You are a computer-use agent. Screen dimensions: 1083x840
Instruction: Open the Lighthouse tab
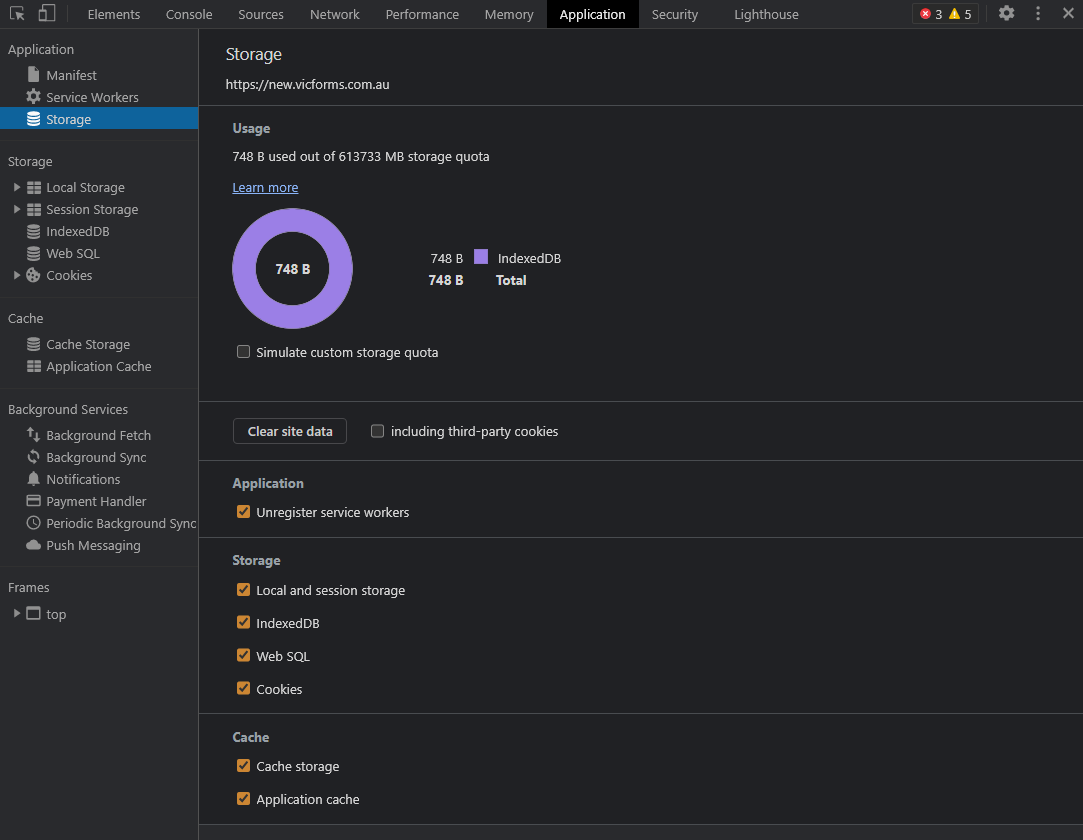pos(766,14)
